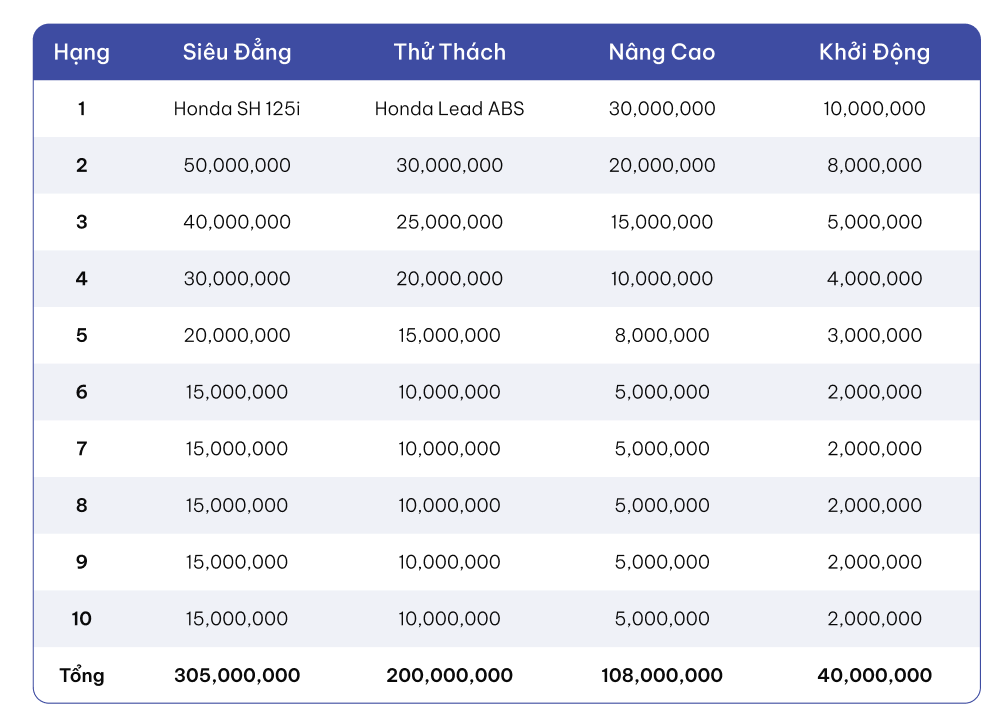1008x726 pixels.
Task: Select 25,000,000 in the Thử Thách column
Action: [x=449, y=222]
